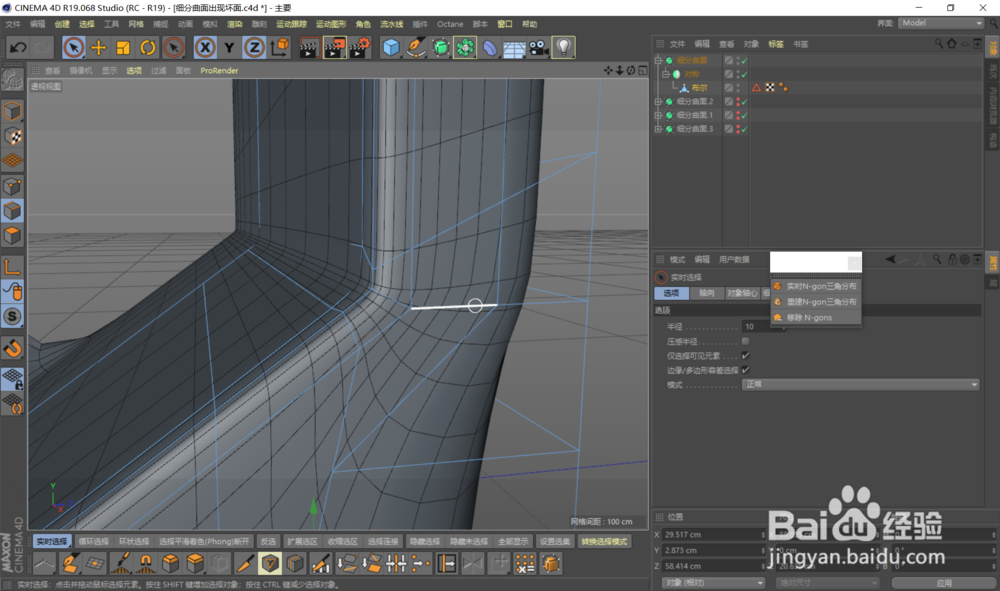This screenshot has width=1000, height=591.
Task: Select Texture mode checkered cube icon
Action: [13, 136]
